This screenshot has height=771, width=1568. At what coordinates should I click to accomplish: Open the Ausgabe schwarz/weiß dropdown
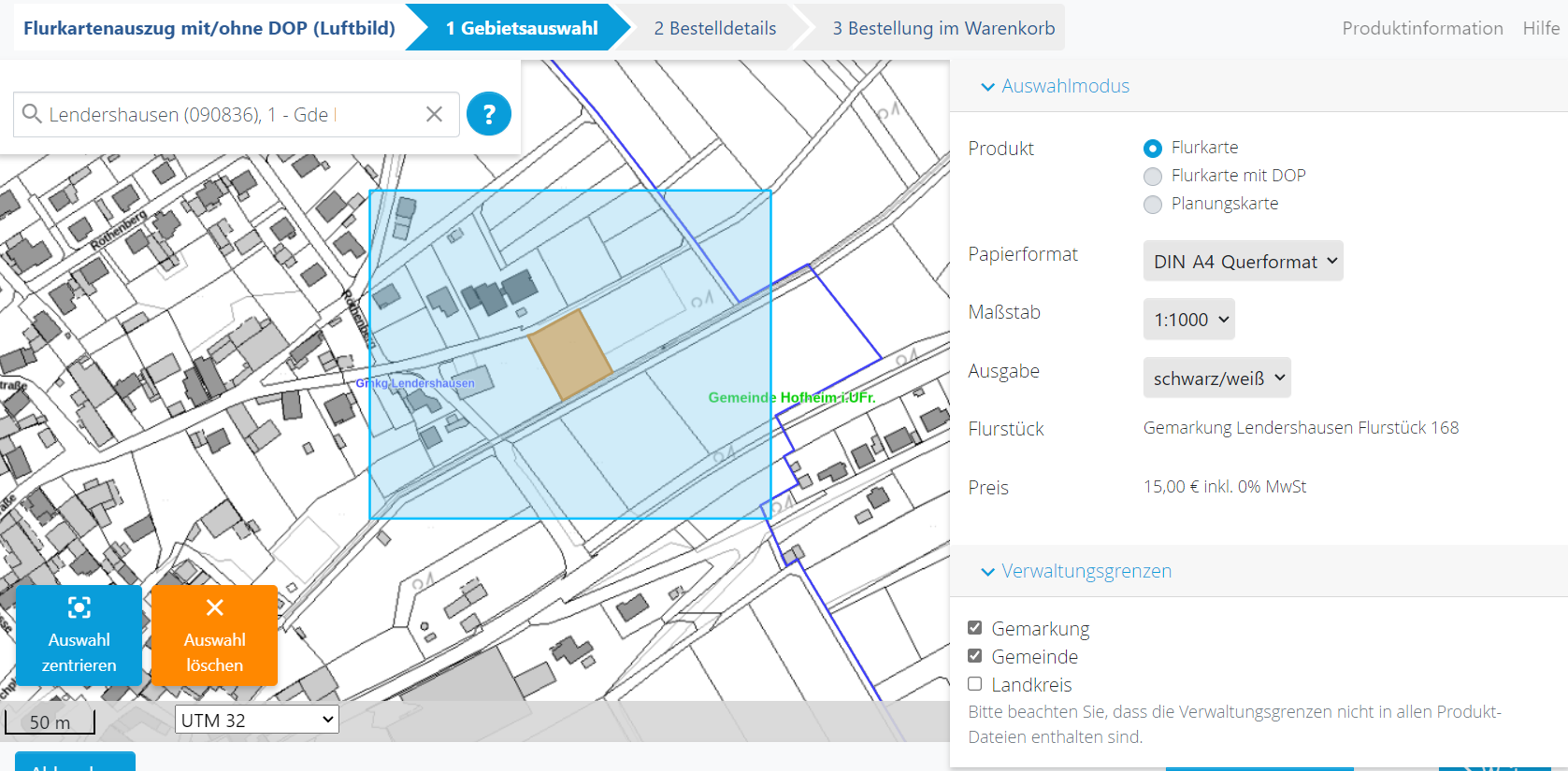(x=1216, y=378)
